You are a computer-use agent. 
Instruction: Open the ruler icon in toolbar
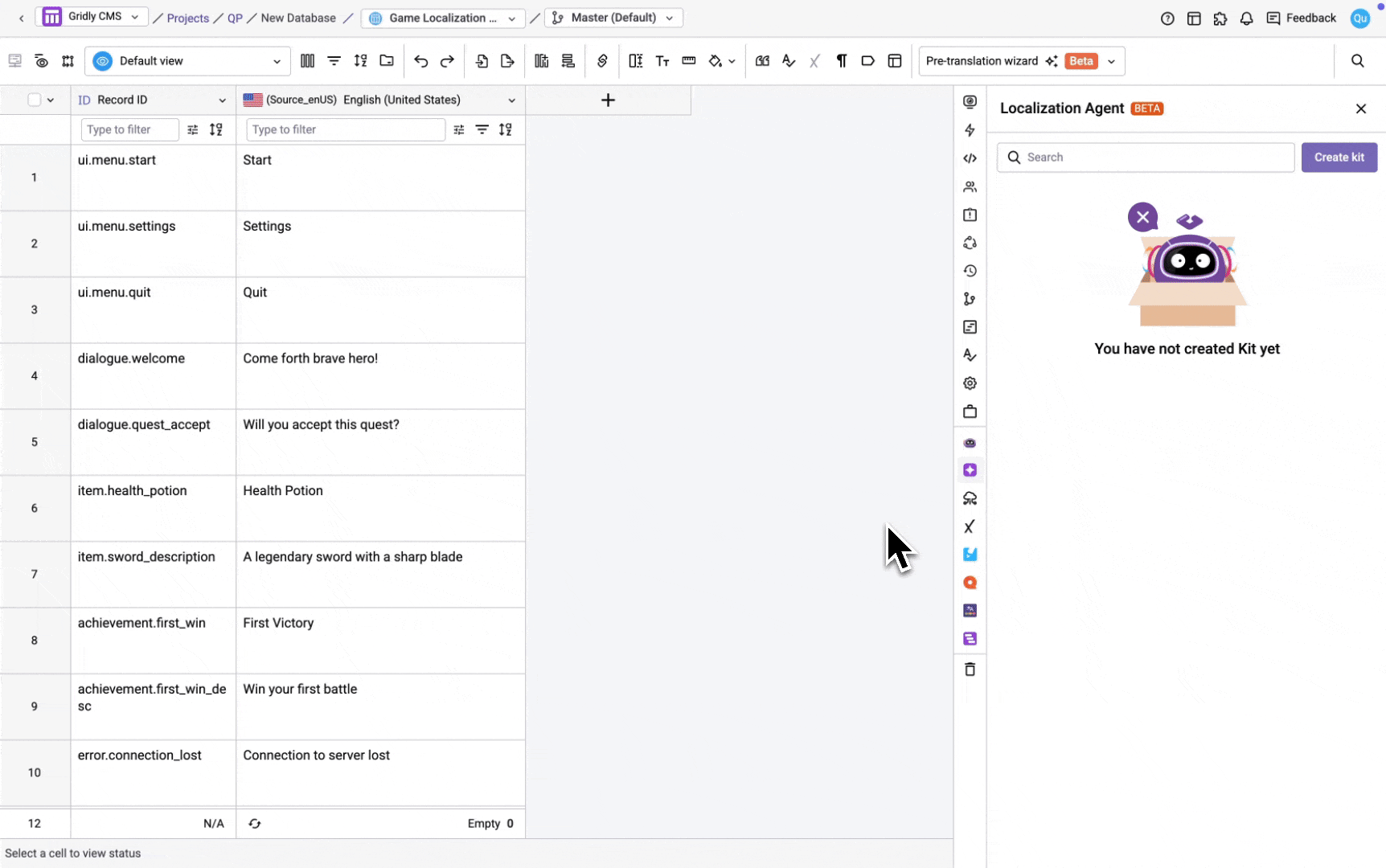tap(688, 61)
